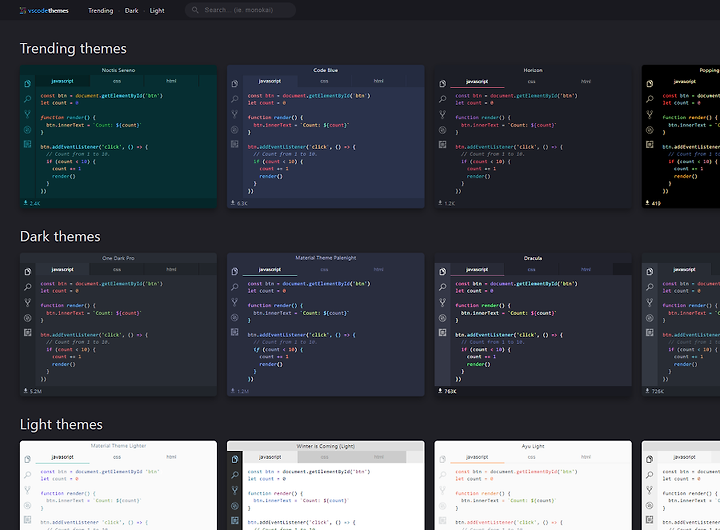Click the source control icon in Code Blue card
This screenshot has width=720, height=530.
click(235, 114)
